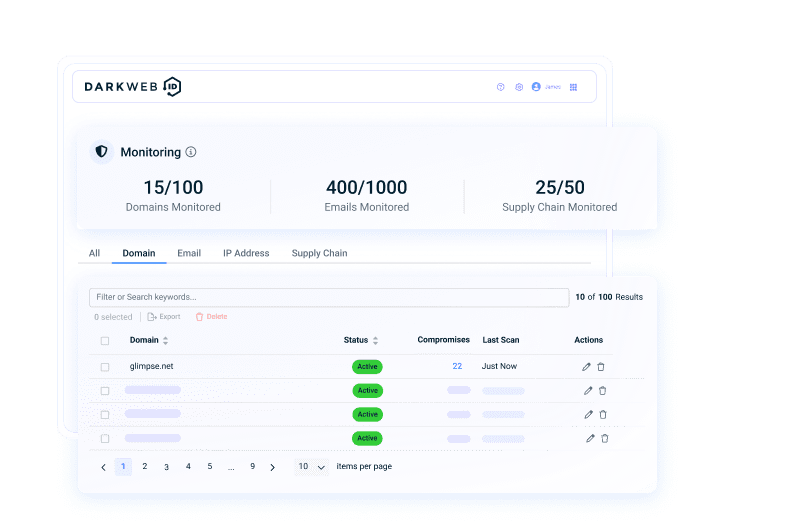Switch to the Email tab
This screenshot has width=791, height=529.
189,253
